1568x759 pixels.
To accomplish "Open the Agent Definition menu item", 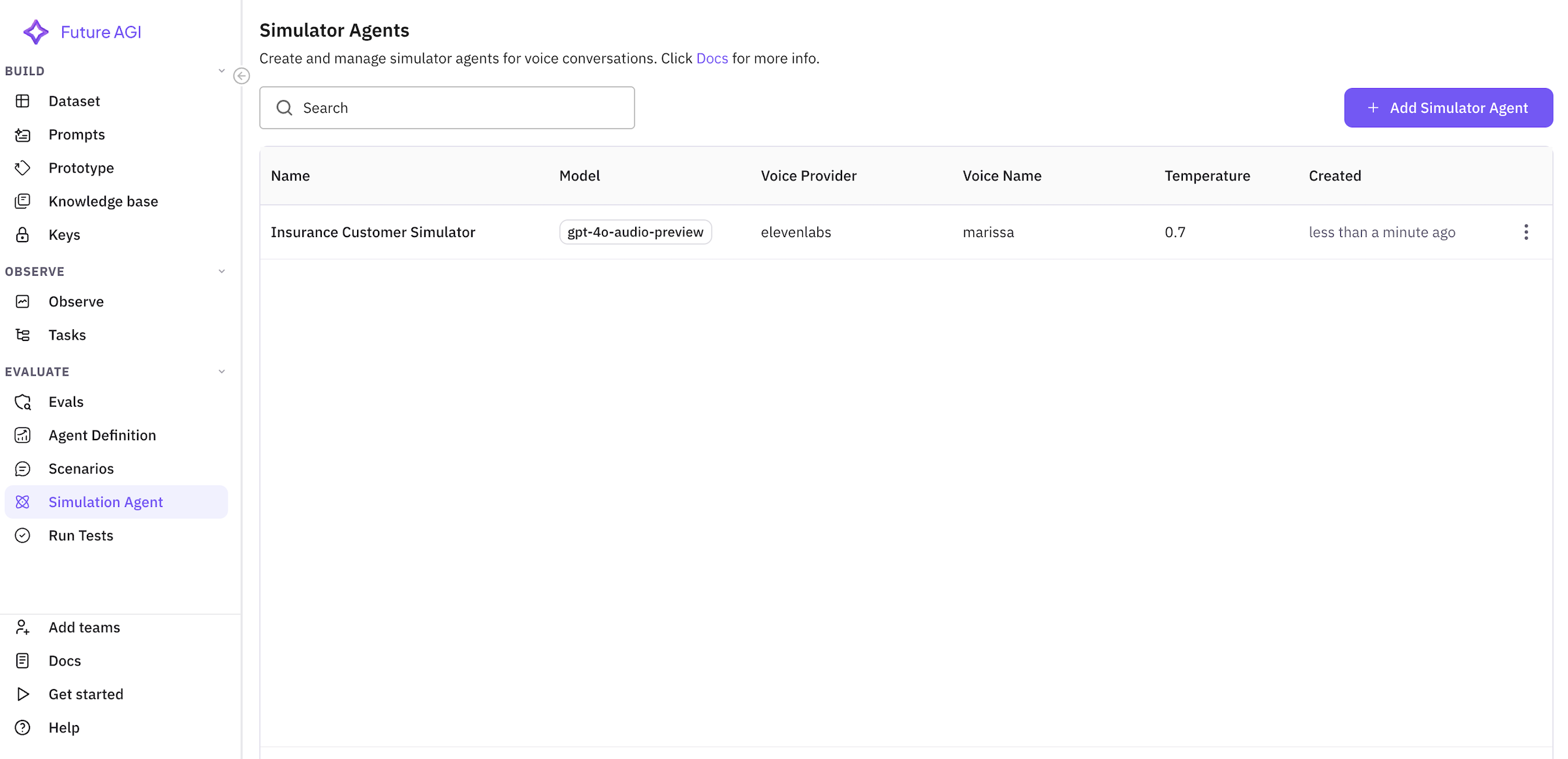I will (x=102, y=436).
